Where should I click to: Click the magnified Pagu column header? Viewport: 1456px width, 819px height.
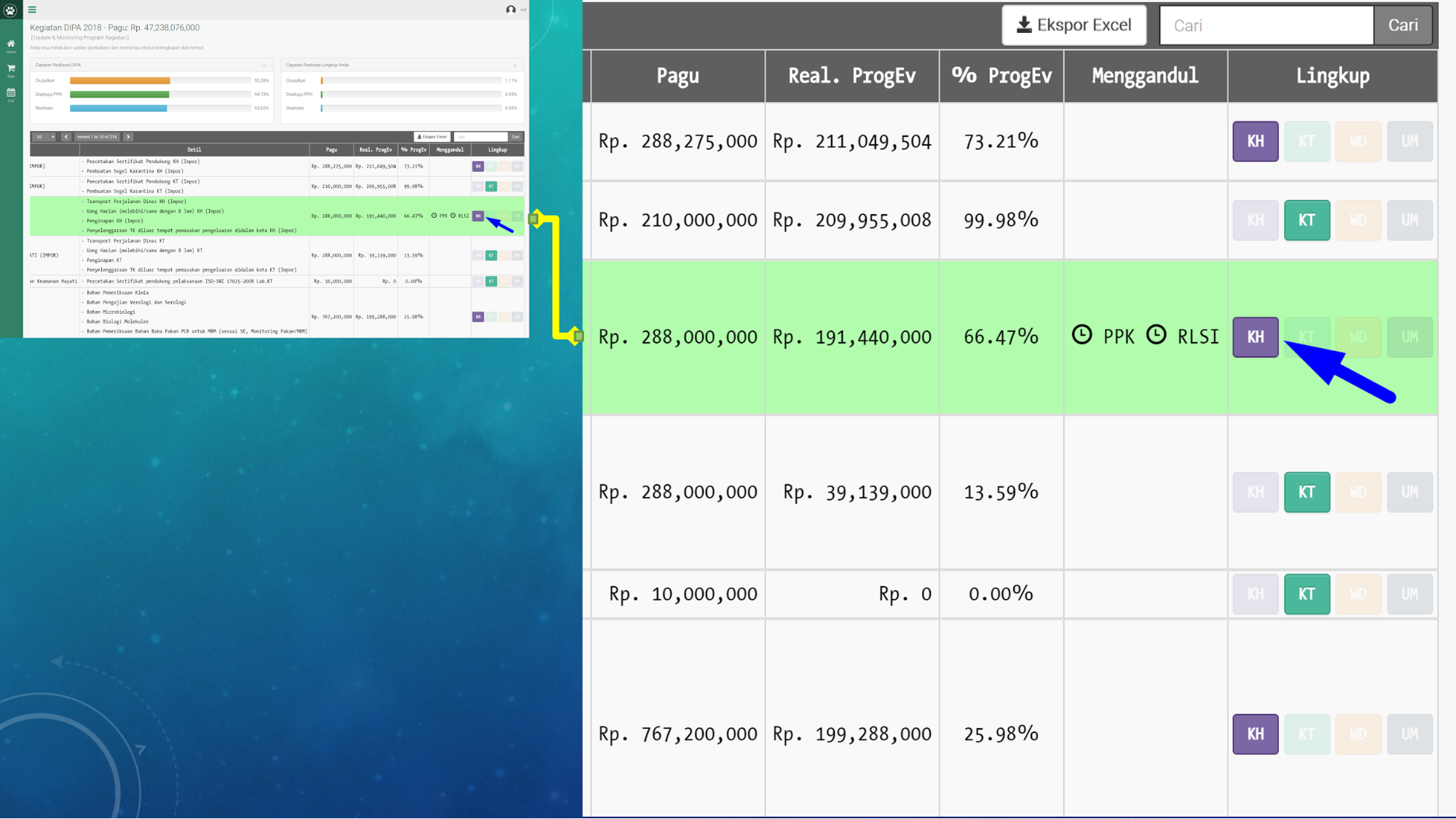677,76
